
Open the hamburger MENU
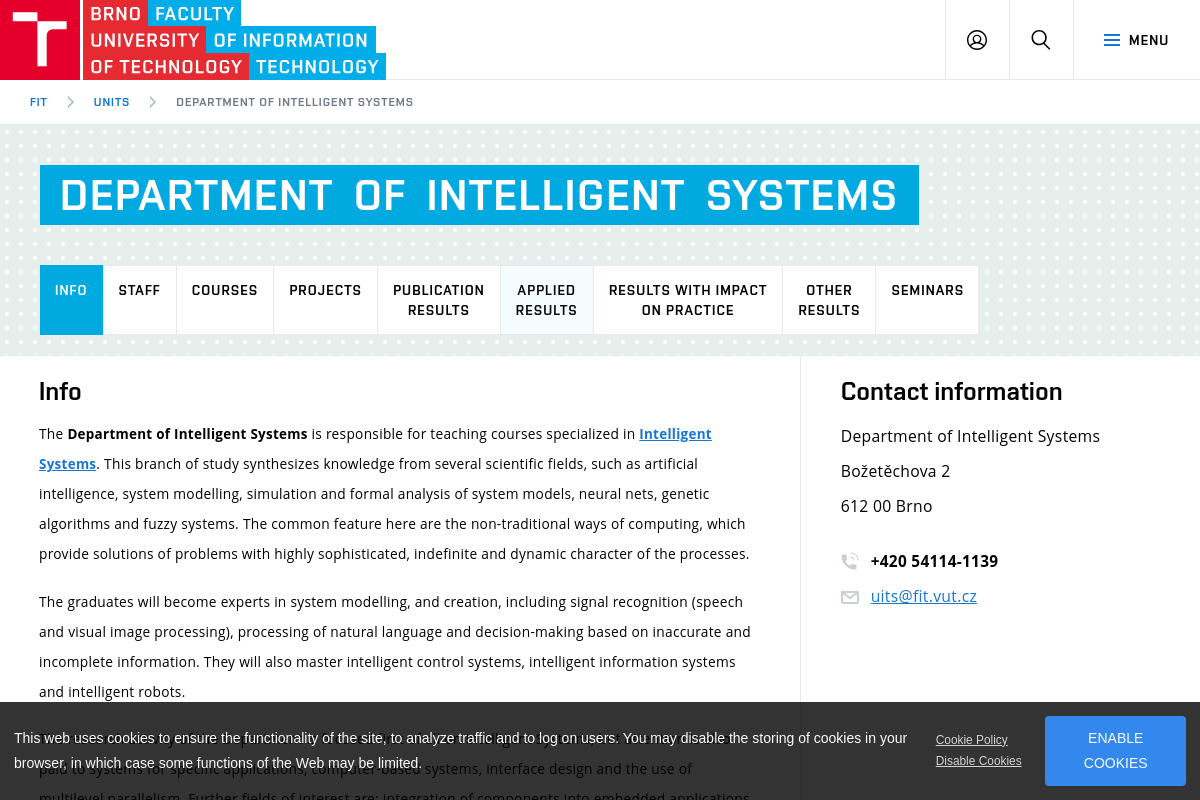point(1136,40)
